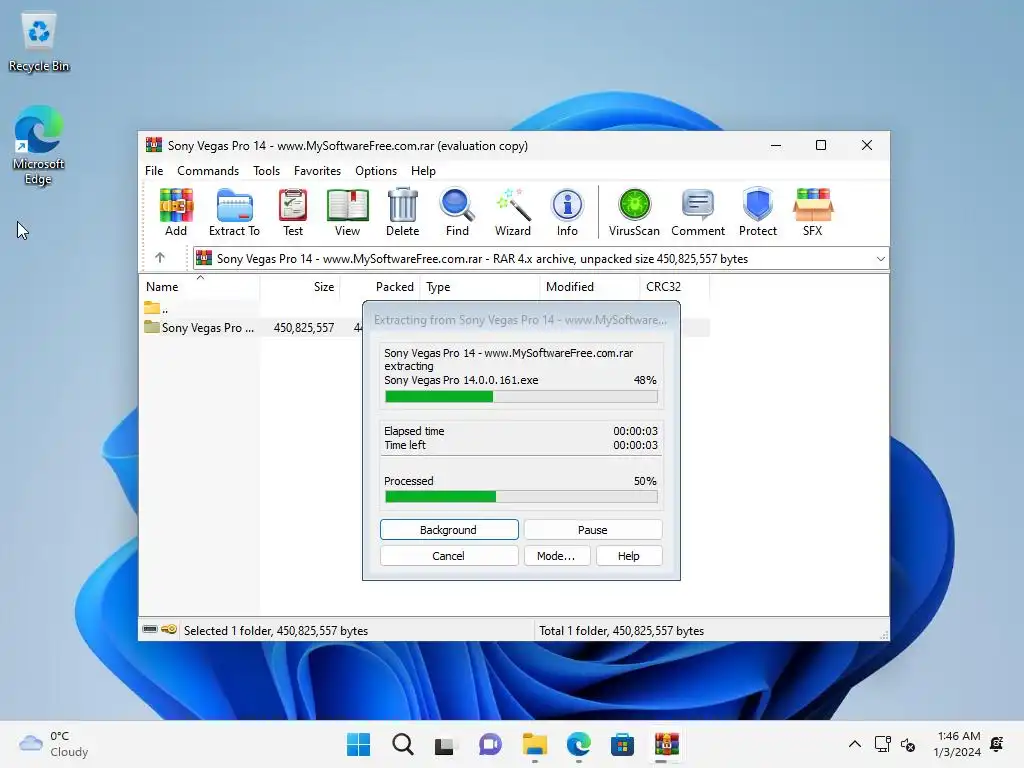Open File Explorer from taskbar
The height and width of the screenshot is (768, 1024).
point(534,744)
